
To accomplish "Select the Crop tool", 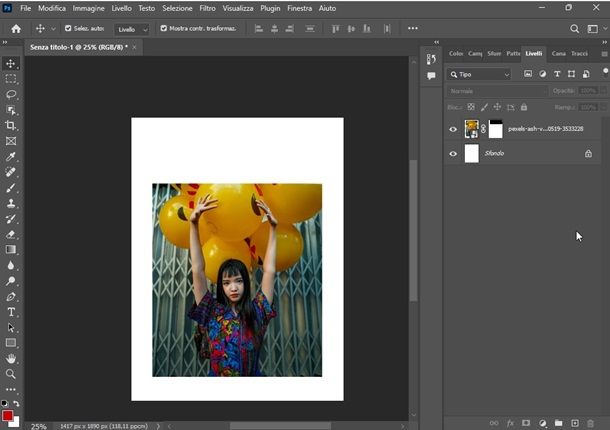I will (x=11, y=125).
